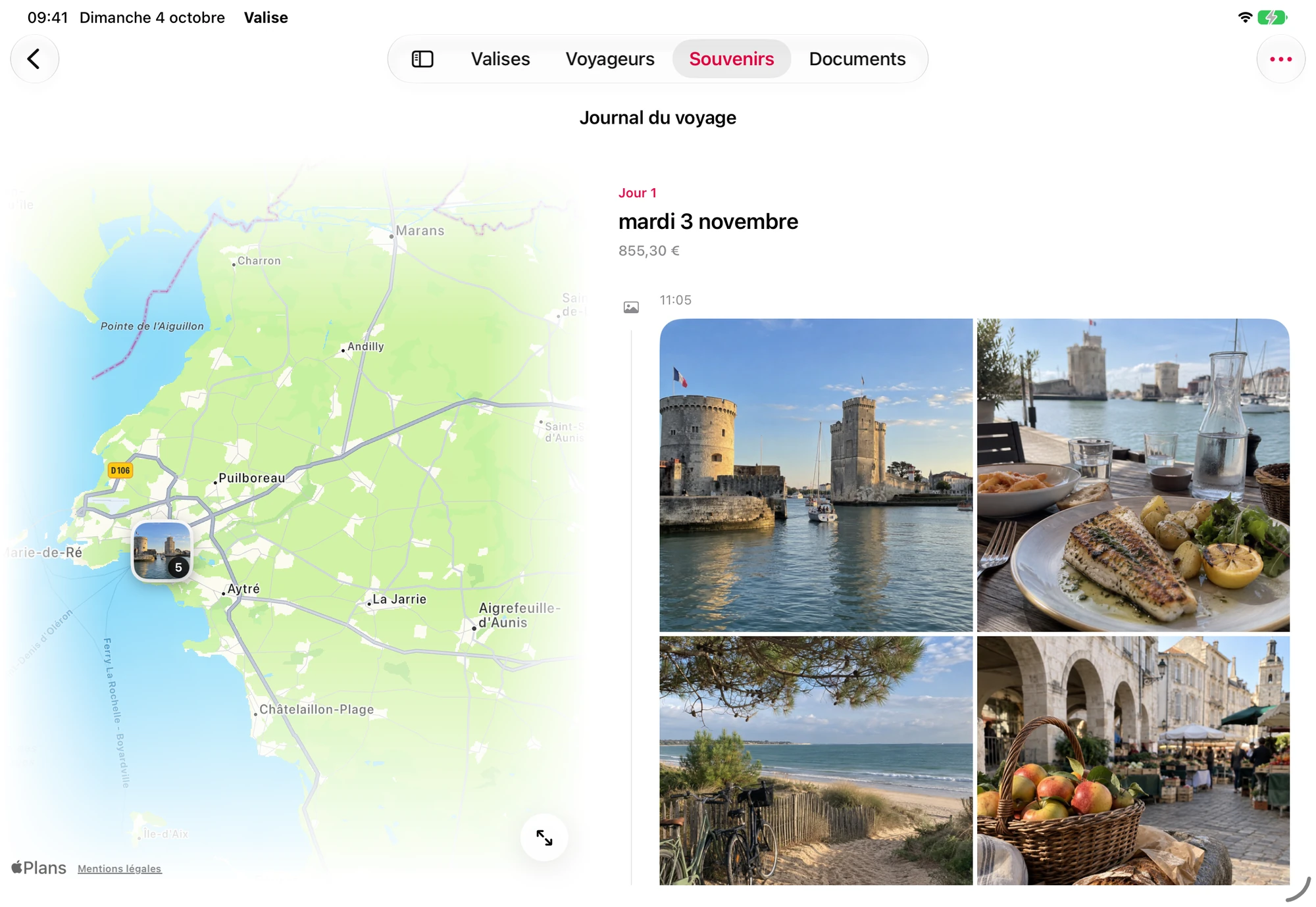Select the Souvenirs tab
The height and width of the screenshot is (907, 1316).
click(x=731, y=59)
